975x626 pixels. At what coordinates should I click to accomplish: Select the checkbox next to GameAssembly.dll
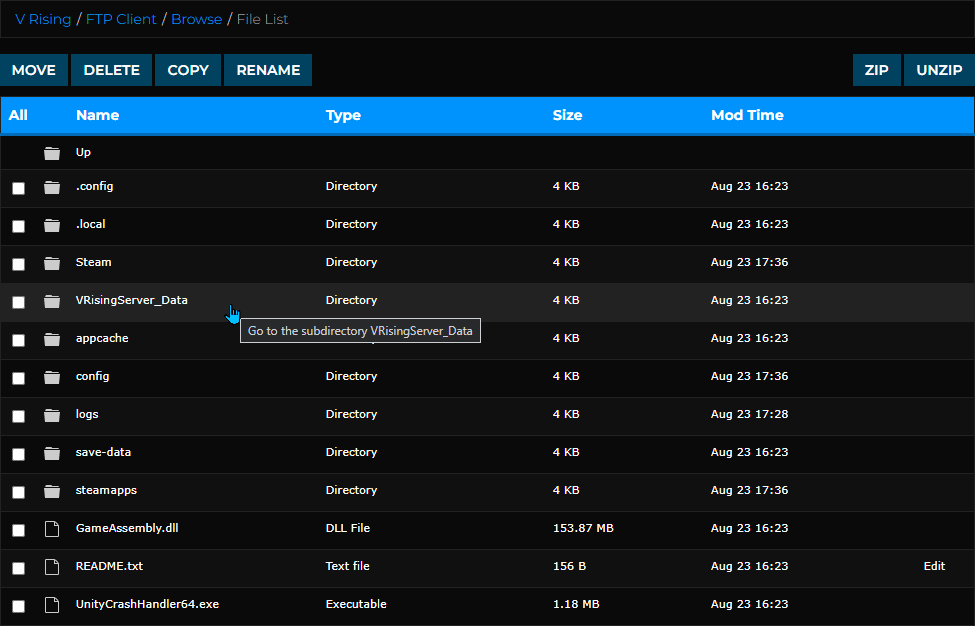18,529
